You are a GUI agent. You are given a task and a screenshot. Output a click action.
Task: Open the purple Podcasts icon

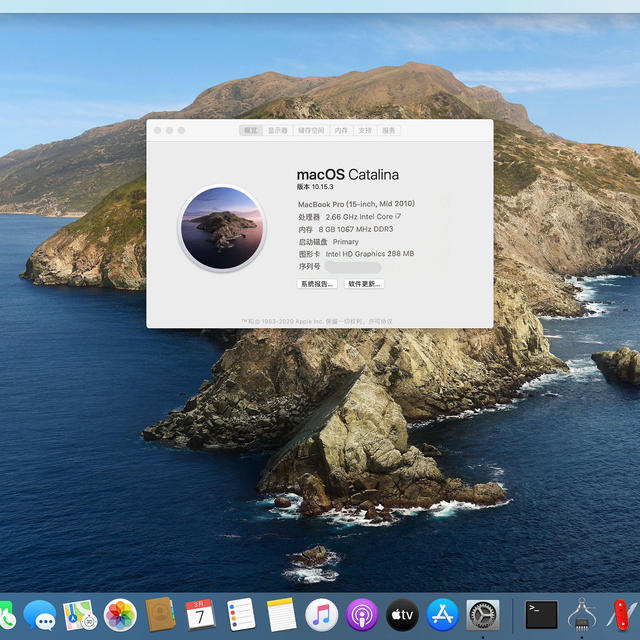click(x=362, y=615)
